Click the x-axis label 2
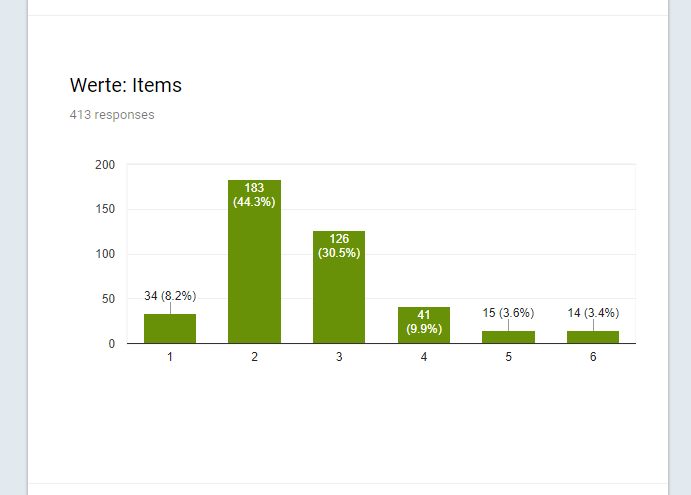 tap(254, 357)
